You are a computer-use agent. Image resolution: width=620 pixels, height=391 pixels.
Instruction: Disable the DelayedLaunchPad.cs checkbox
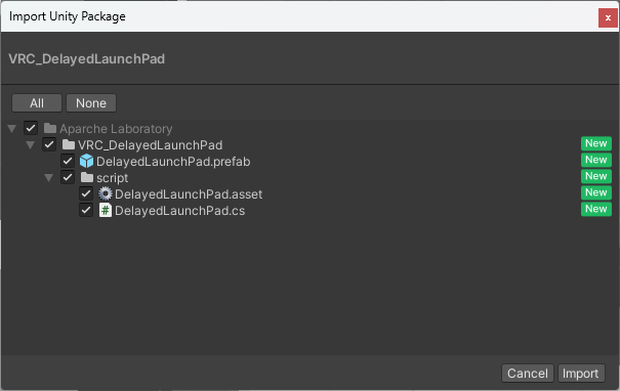pyautogui.click(x=86, y=210)
